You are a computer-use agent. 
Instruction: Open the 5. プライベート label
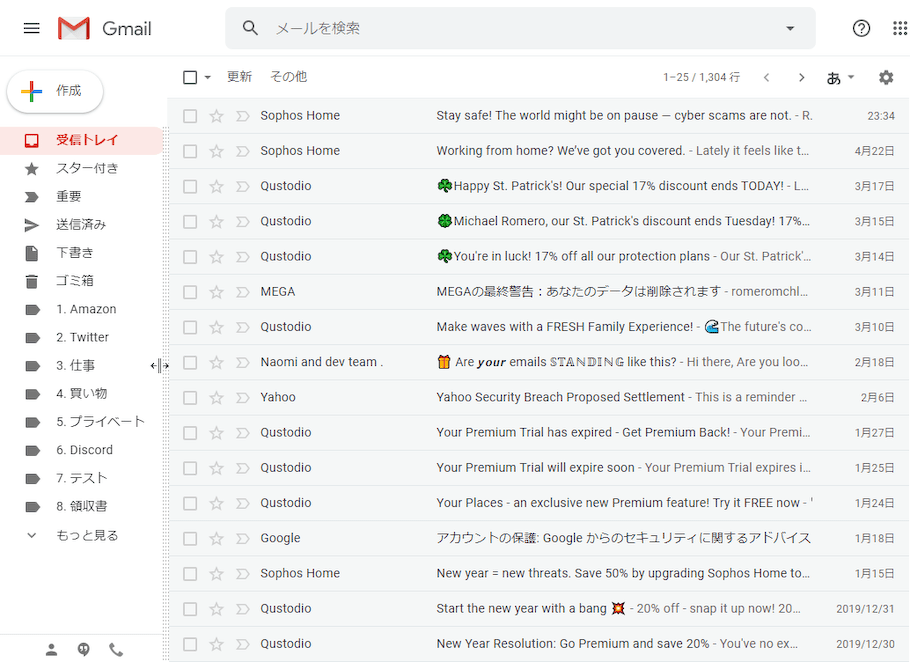coord(81,422)
